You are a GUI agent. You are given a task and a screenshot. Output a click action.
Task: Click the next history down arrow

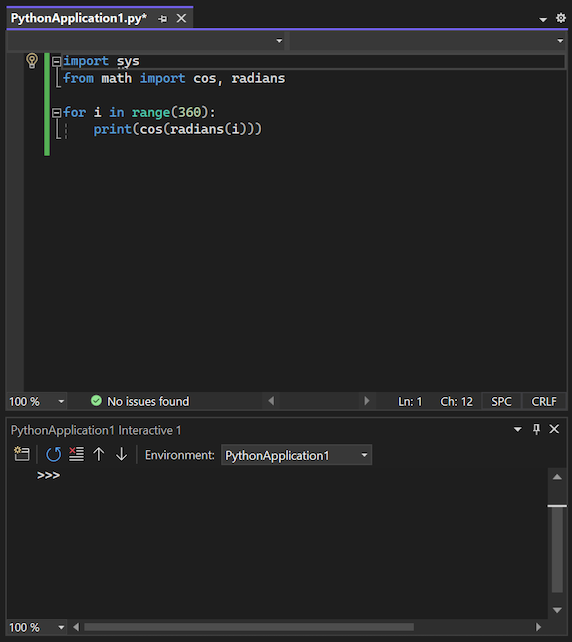point(122,454)
